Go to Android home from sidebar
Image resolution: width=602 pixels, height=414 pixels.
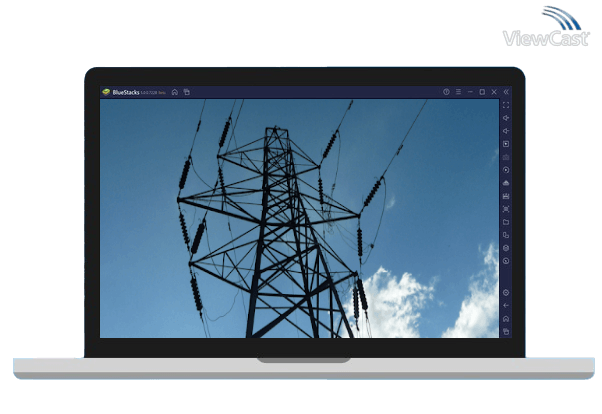click(x=506, y=318)
